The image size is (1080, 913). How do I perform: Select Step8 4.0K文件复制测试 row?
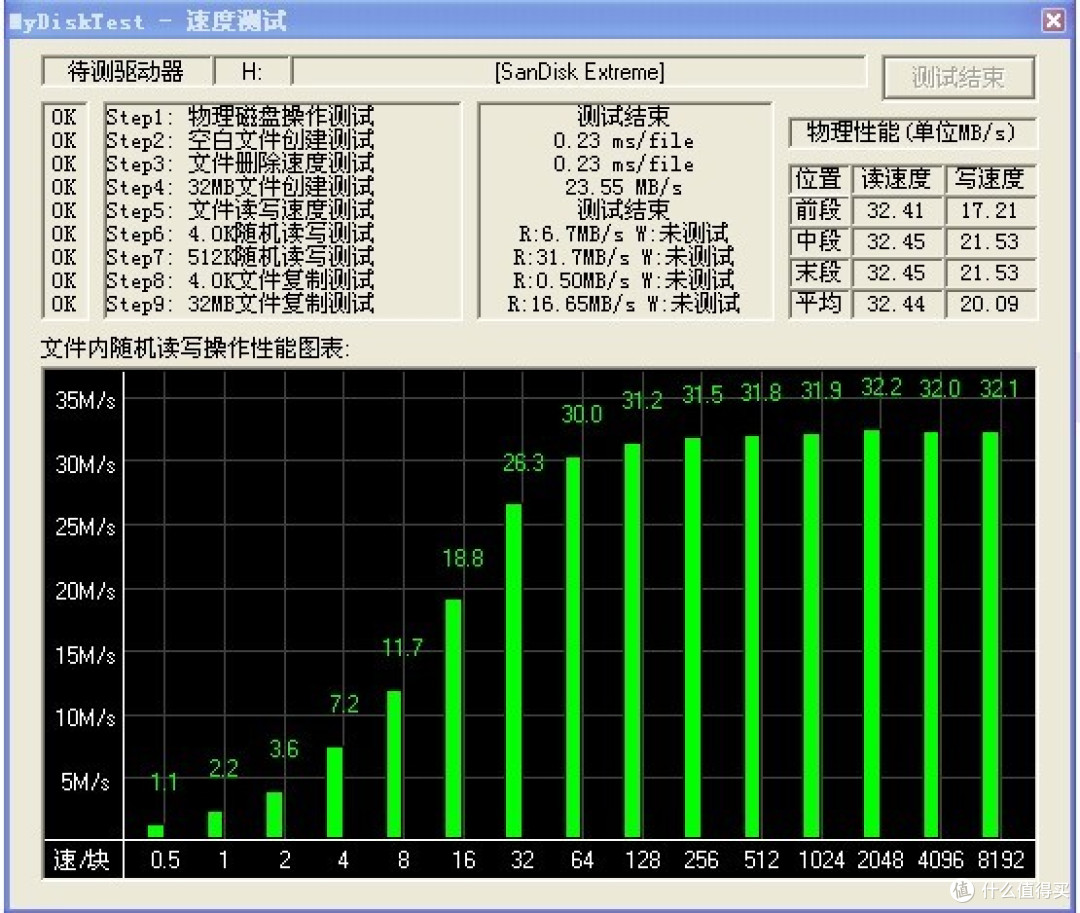pyautogui.click(x=240, y=280)
